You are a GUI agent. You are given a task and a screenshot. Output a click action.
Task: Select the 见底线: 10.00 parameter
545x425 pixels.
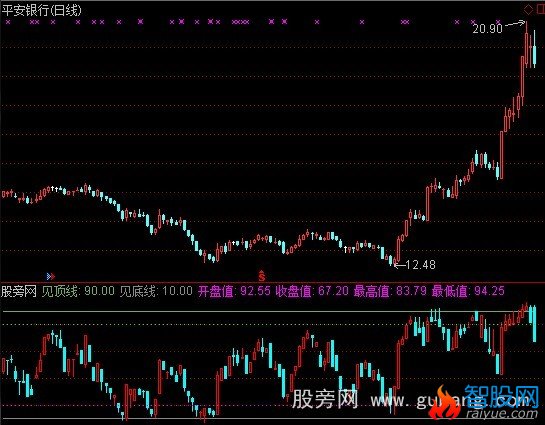point(156,291)
